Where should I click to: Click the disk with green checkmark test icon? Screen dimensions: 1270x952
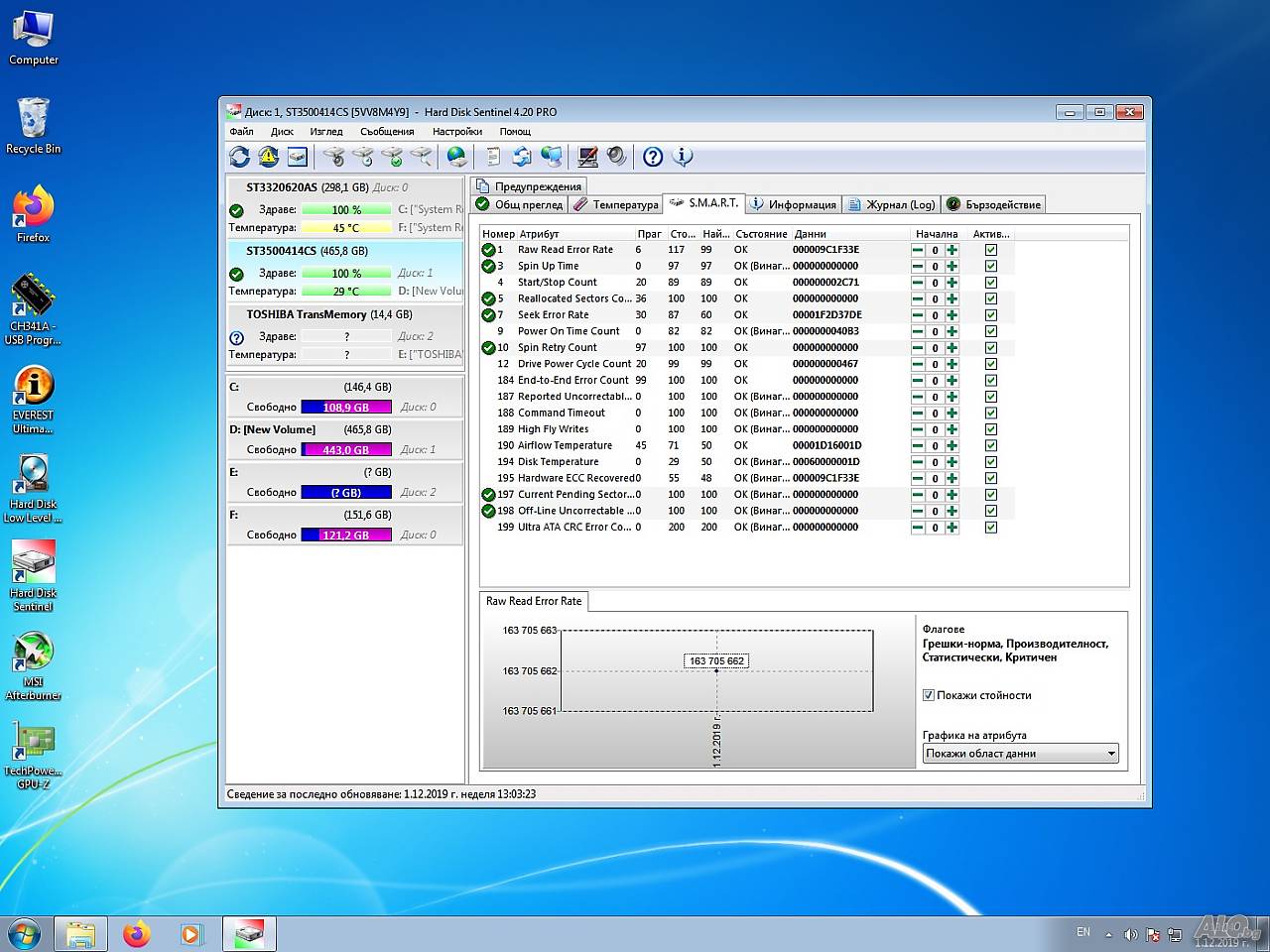pyautogui.click(x=392, y=157)
